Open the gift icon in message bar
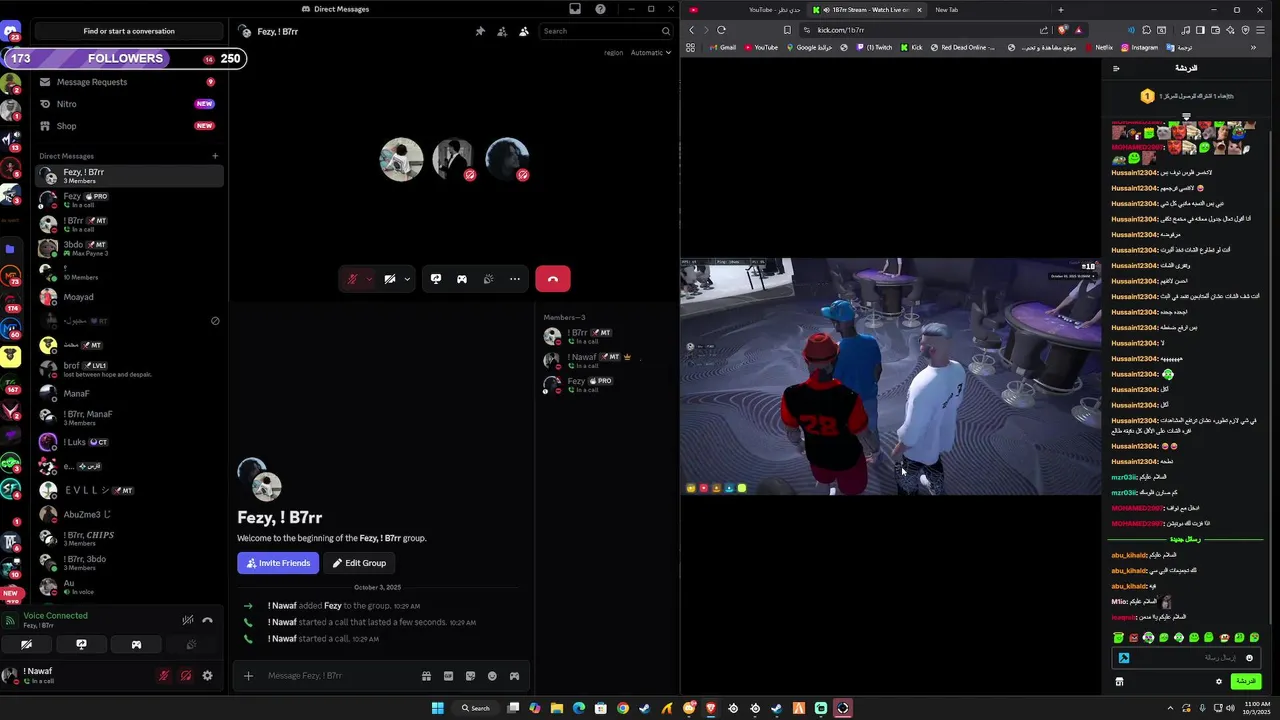 (426, 676)
